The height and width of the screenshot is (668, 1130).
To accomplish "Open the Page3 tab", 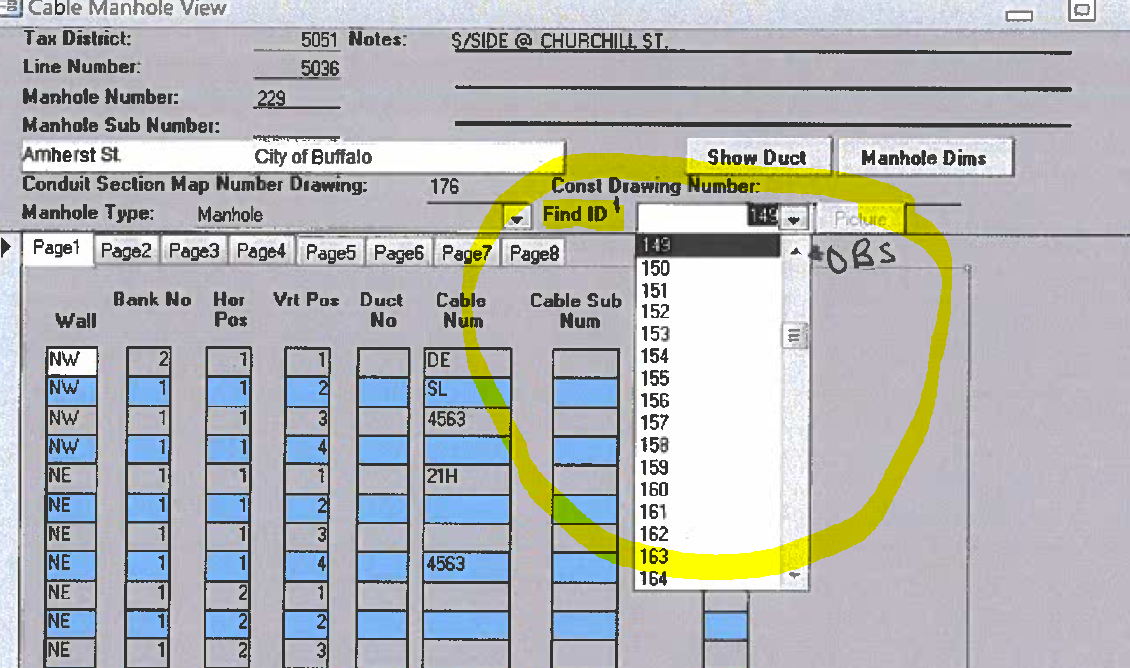I will coord(194,251).
